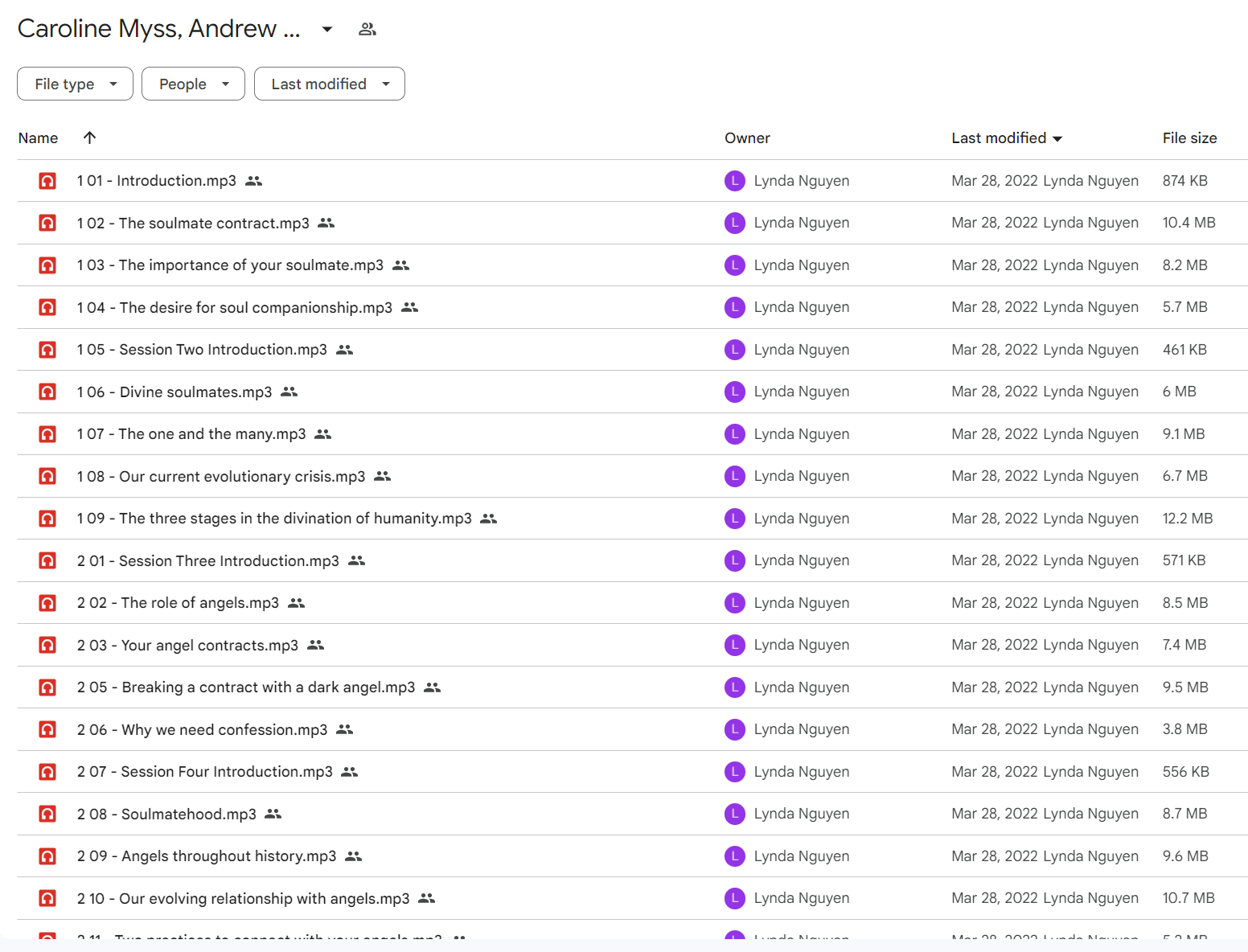Screen dimensions: 1248x952
Task: Select file 2 10 - Our evolving relationship with angels.mp3
Action: click(244, 898)
